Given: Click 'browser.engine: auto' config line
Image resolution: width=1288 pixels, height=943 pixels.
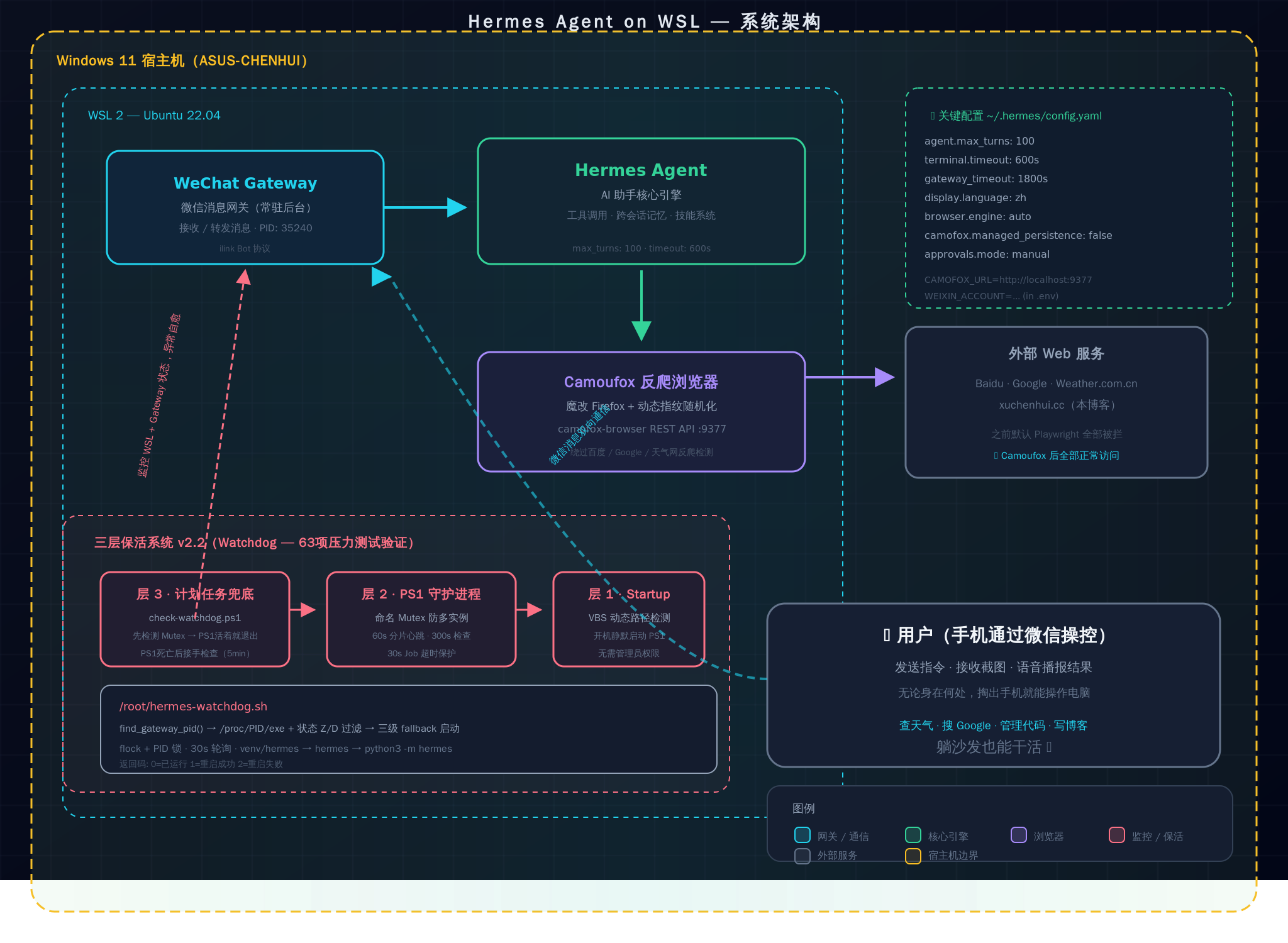Looking at the screenshot, I should pos(977,217).
